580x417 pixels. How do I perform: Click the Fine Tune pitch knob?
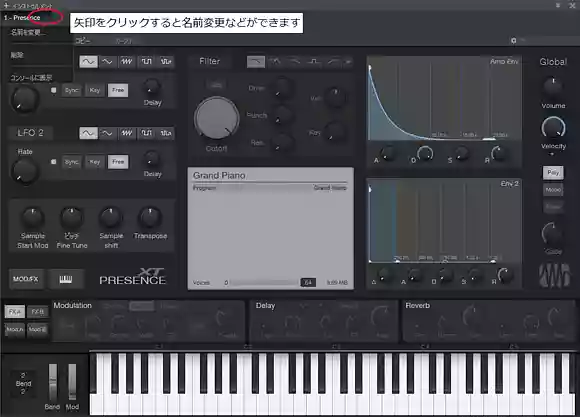click(71, 218)
